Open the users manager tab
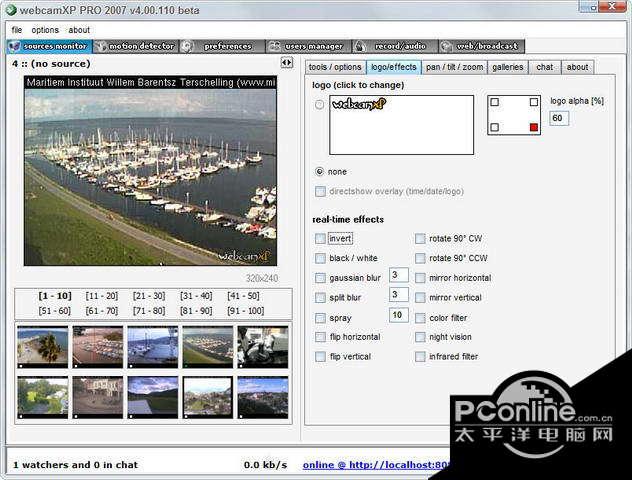Image resolution: width=632 pixels, height=480 pixels. point(308,46)
